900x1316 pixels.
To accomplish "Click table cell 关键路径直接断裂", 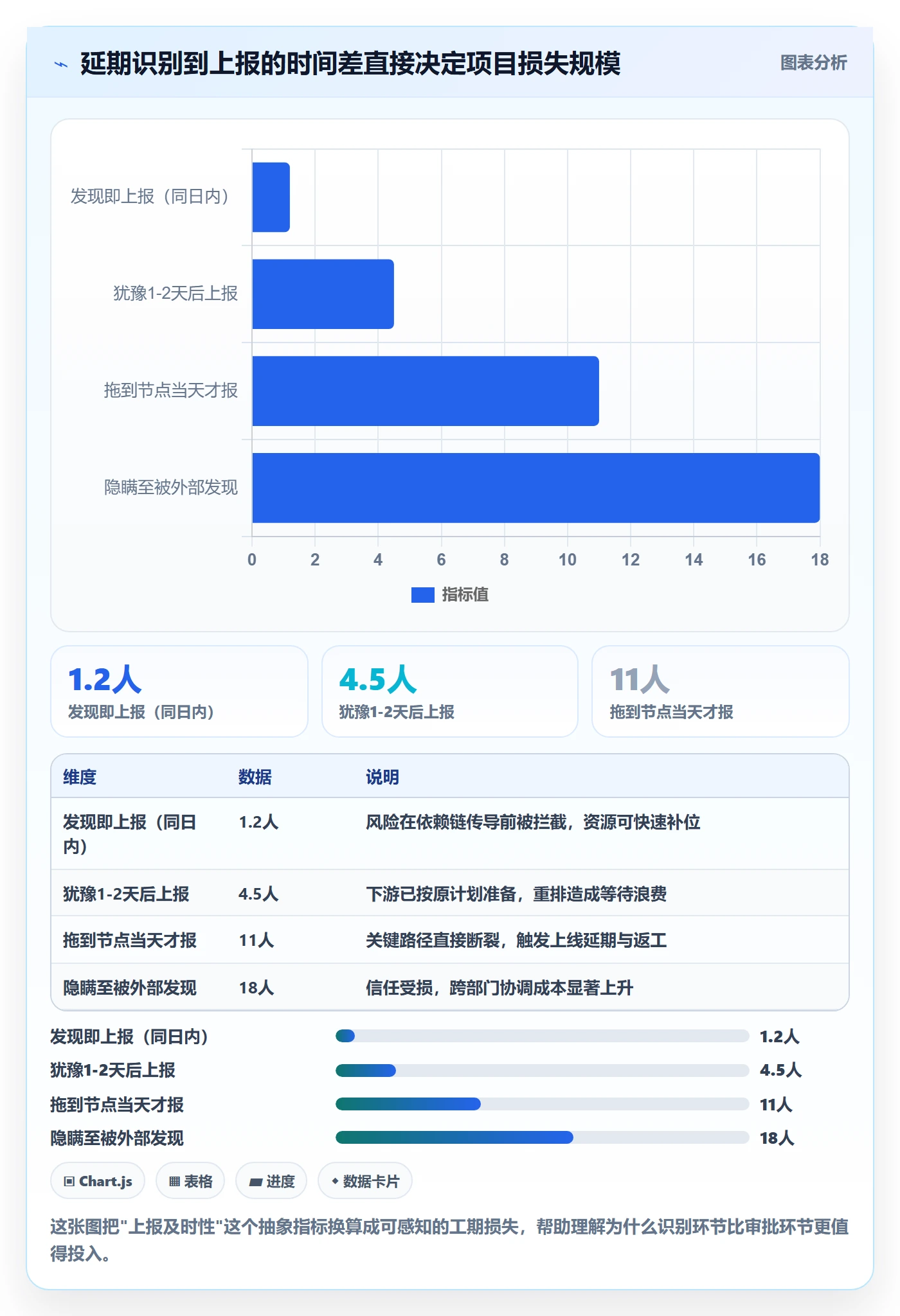I will point(516,941).
